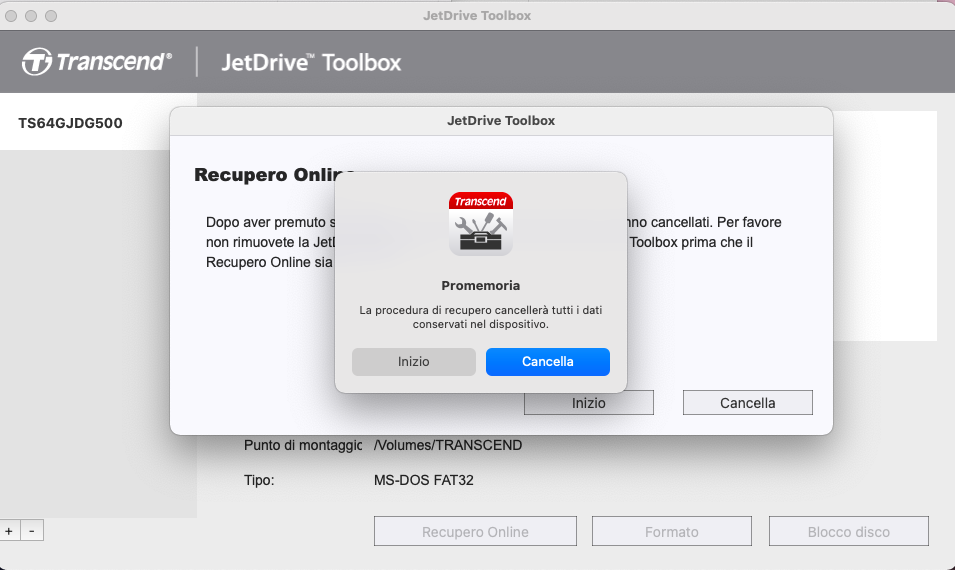This screenshot has width=955, height=570.
Task: Click the Formato button
Action: tap(671, 532)
